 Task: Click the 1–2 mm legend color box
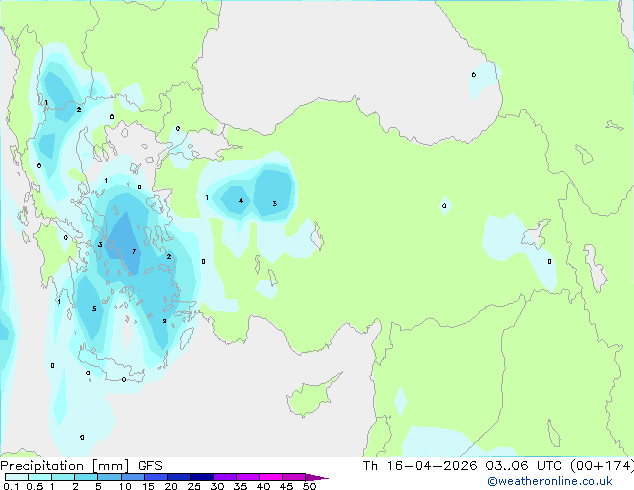(63, 477)
